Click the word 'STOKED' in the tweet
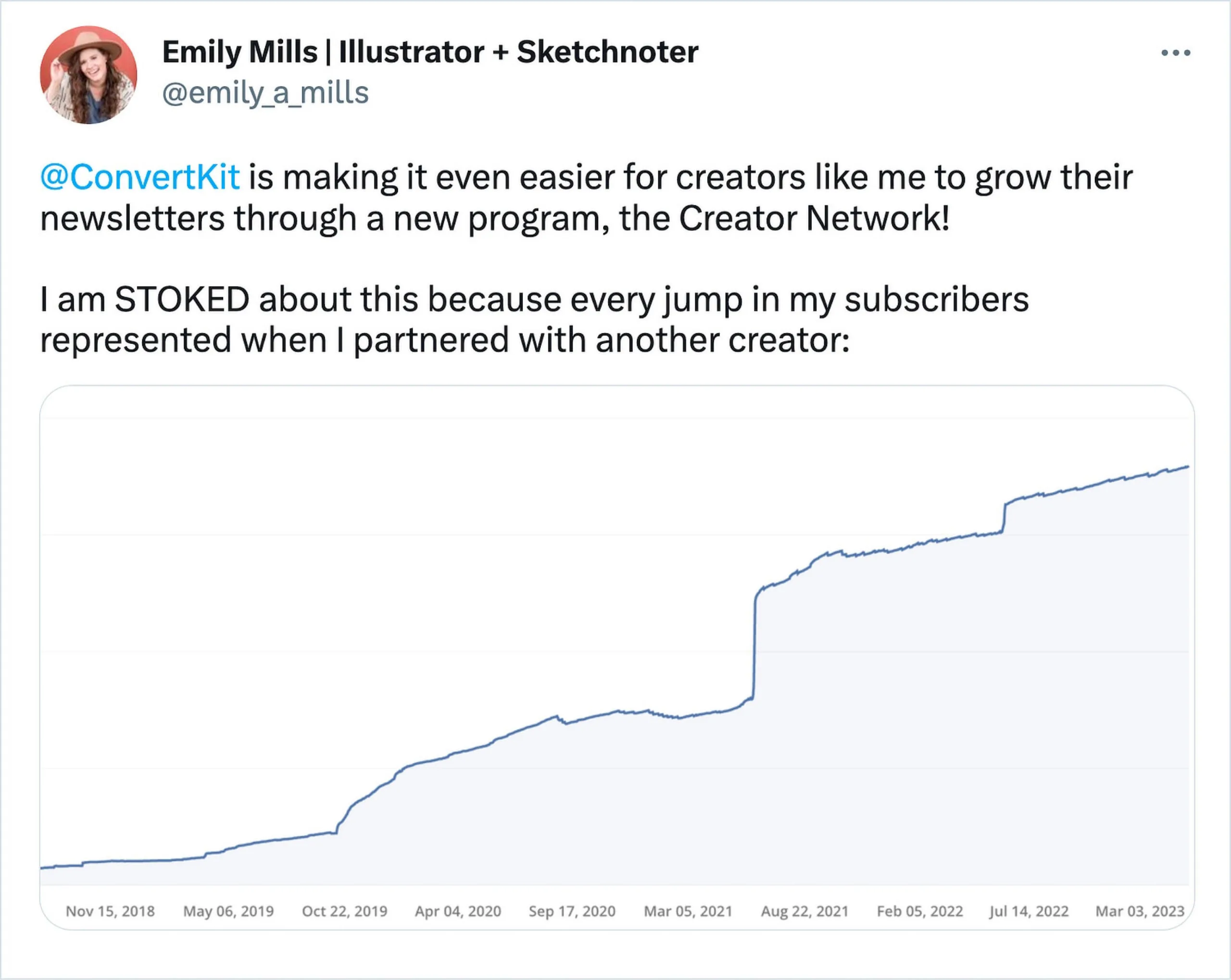The width and height of the screenshot is (1231, 980). point(182,299)
